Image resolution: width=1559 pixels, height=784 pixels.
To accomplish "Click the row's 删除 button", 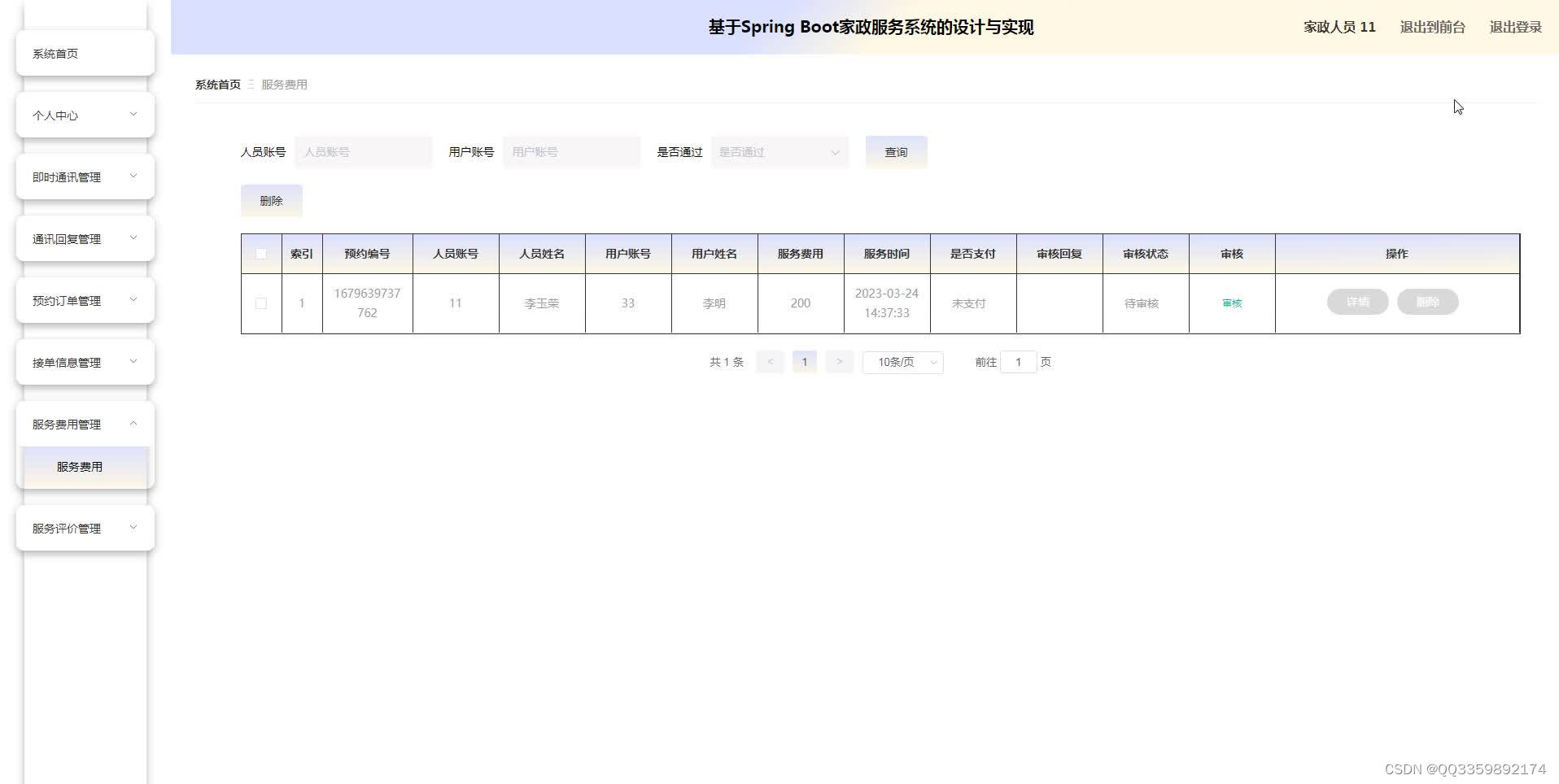I will click(x=1427, y=302).
